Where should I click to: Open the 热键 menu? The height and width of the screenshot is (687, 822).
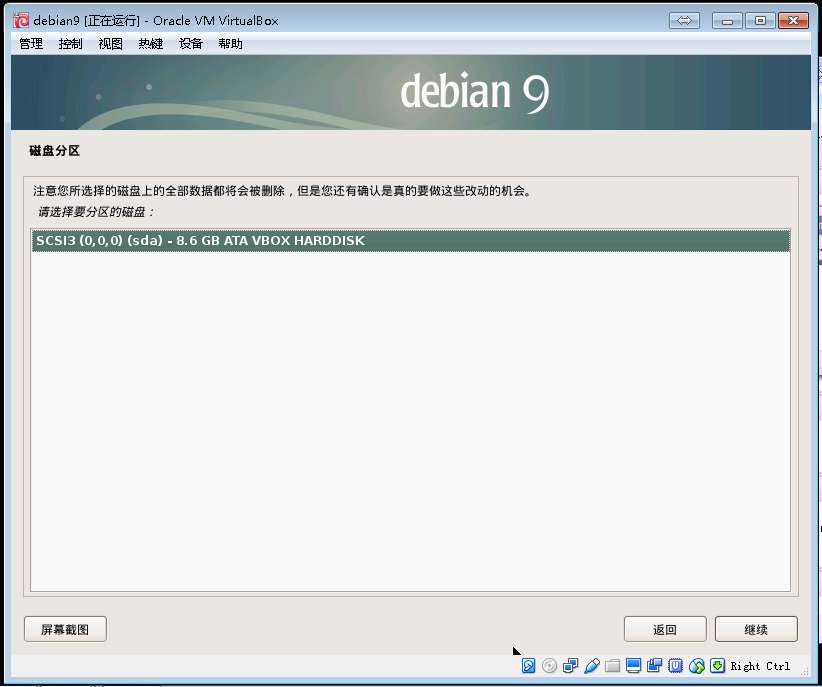click(150, 44)
